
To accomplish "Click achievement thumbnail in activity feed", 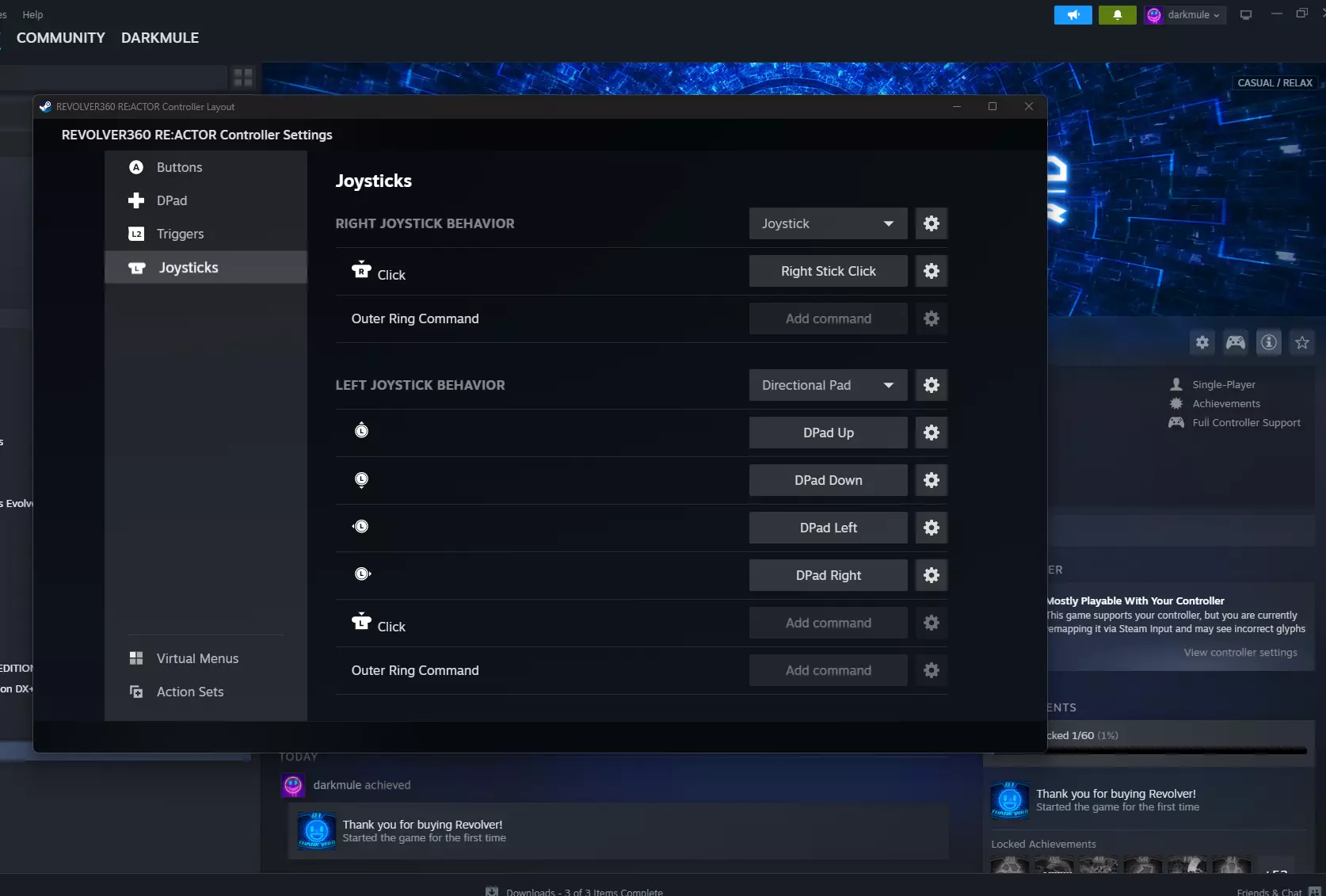I will [317, 831].
